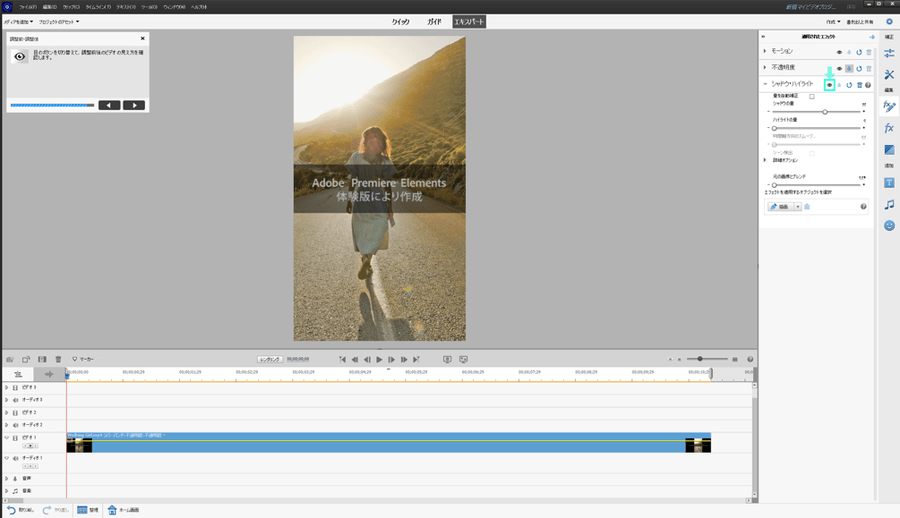Click the safe margins monitor icon below the preview
This screenshot has height=518, width=900.
coord(447,359)
